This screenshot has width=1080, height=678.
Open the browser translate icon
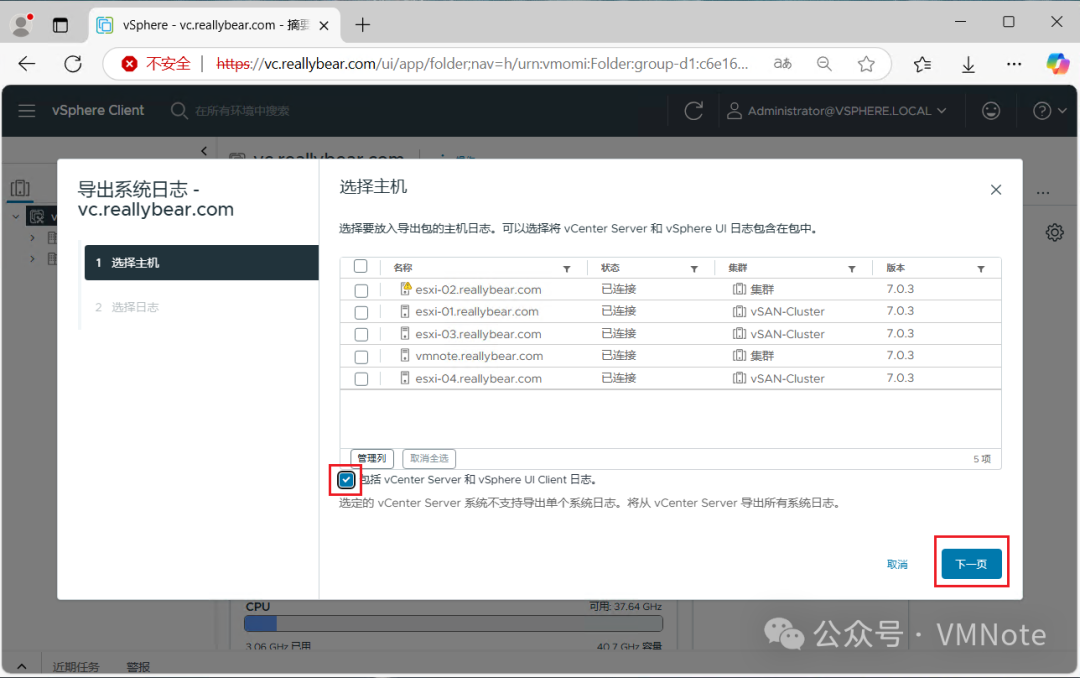tap(782, 64)
